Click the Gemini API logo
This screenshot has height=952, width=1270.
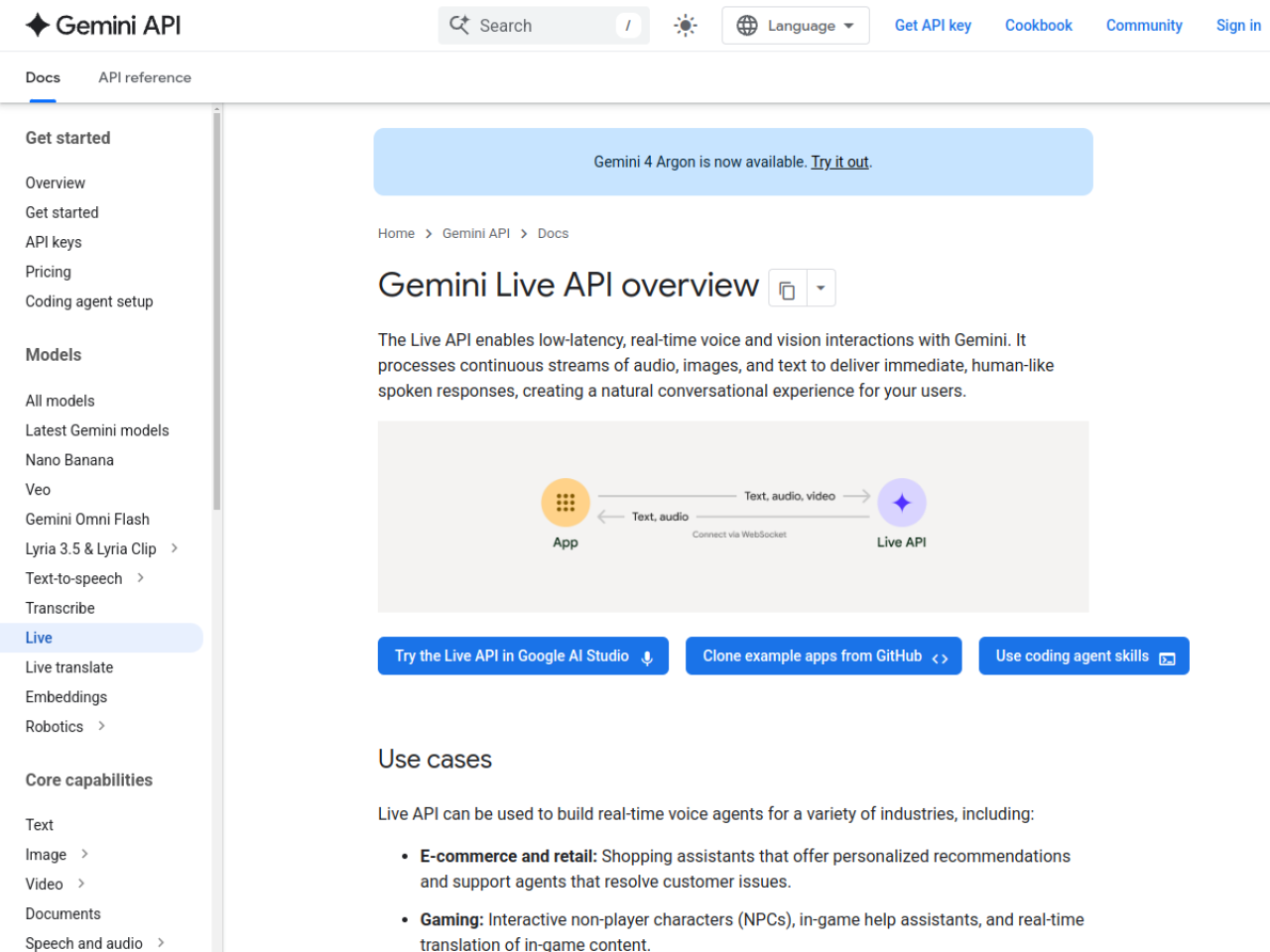click(x=103, y=26)
